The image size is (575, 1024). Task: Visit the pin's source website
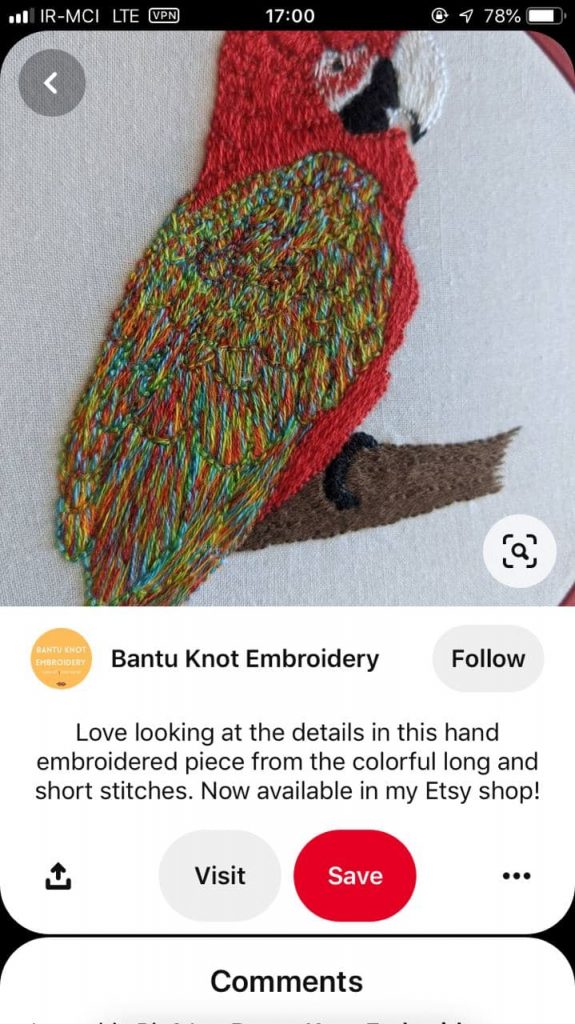tap(220, 875)
